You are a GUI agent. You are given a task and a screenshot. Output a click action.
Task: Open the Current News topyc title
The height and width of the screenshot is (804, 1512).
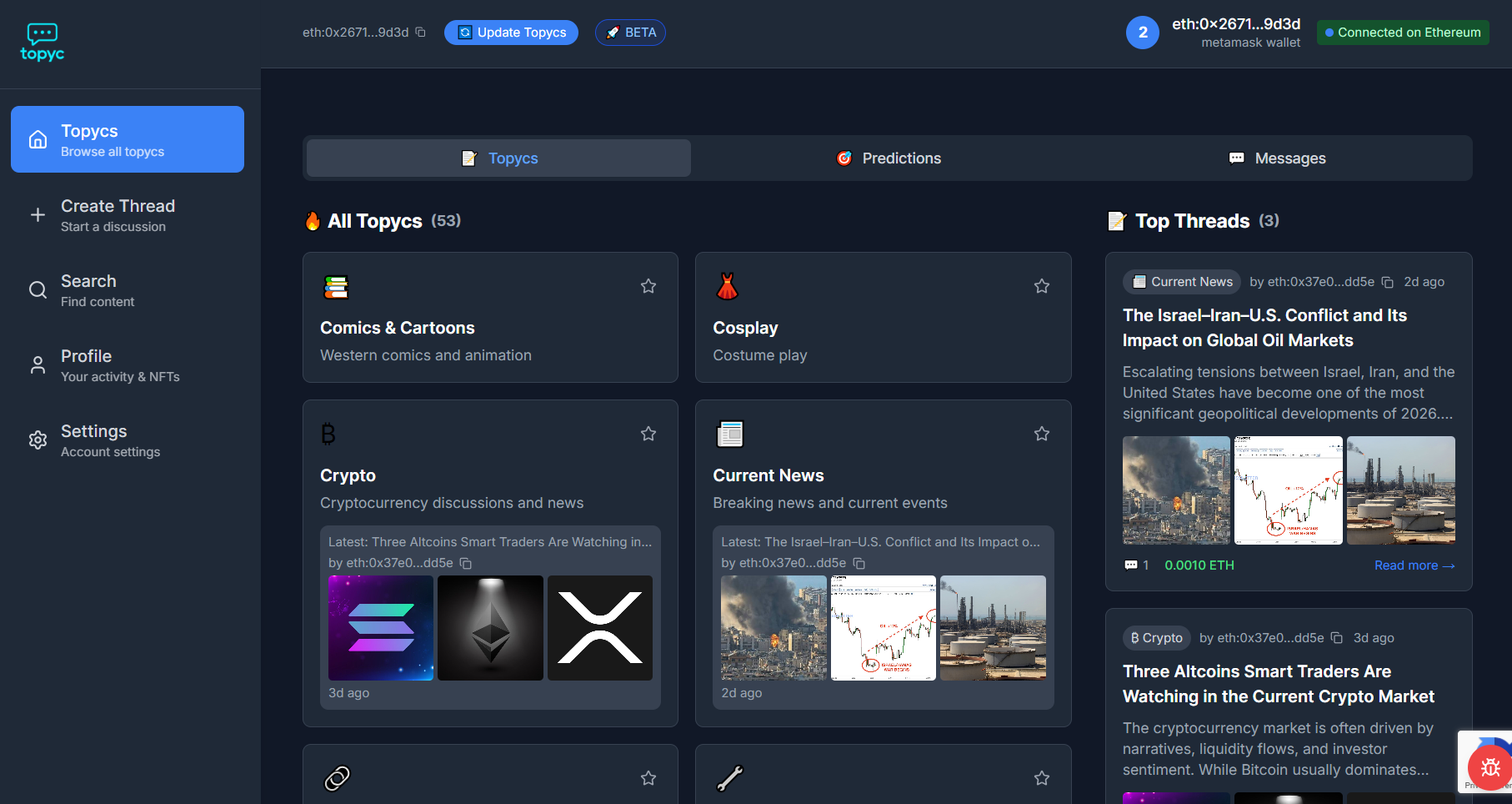(769, 475)
